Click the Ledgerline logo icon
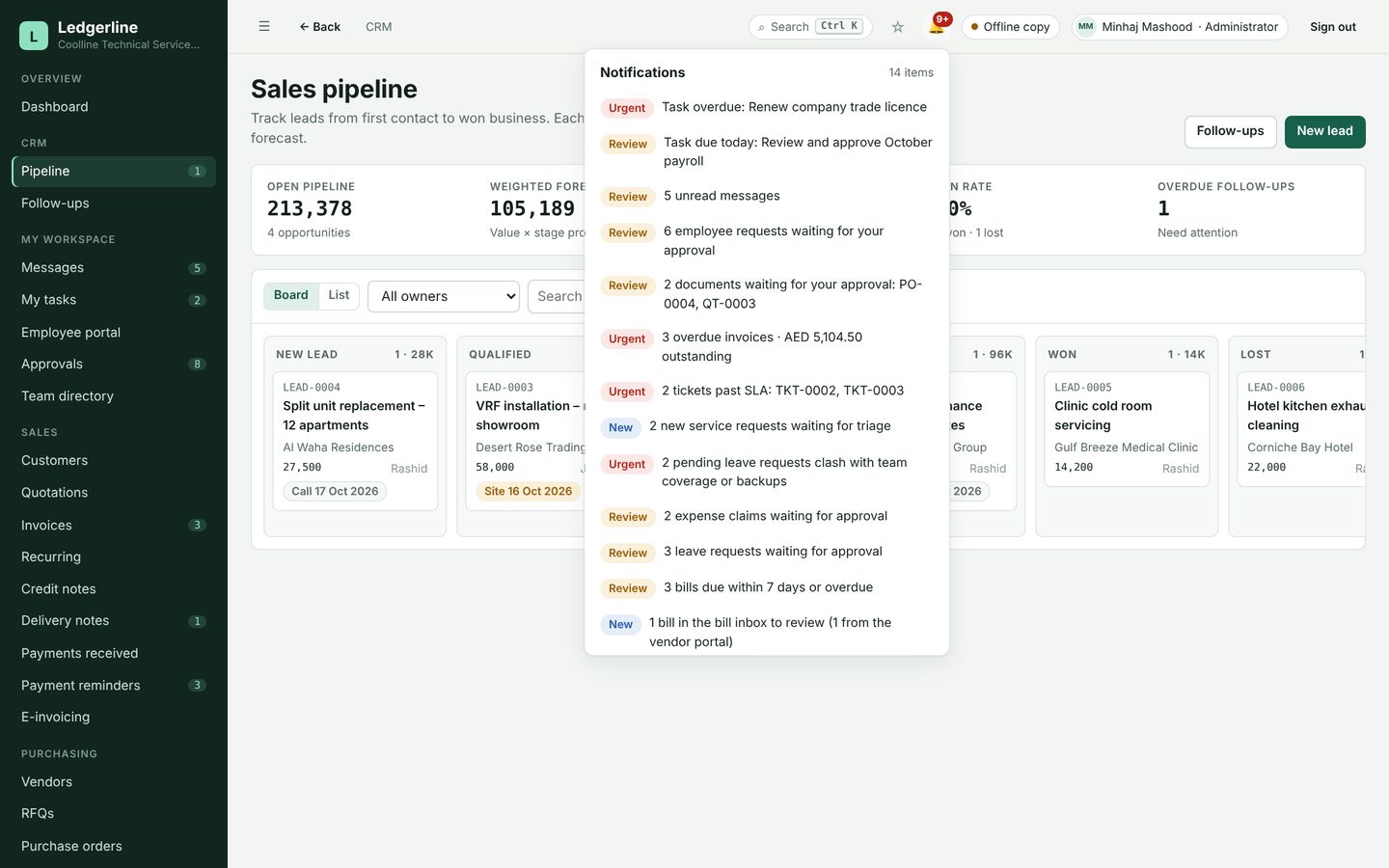1389x868 pixels. (34, 36)
